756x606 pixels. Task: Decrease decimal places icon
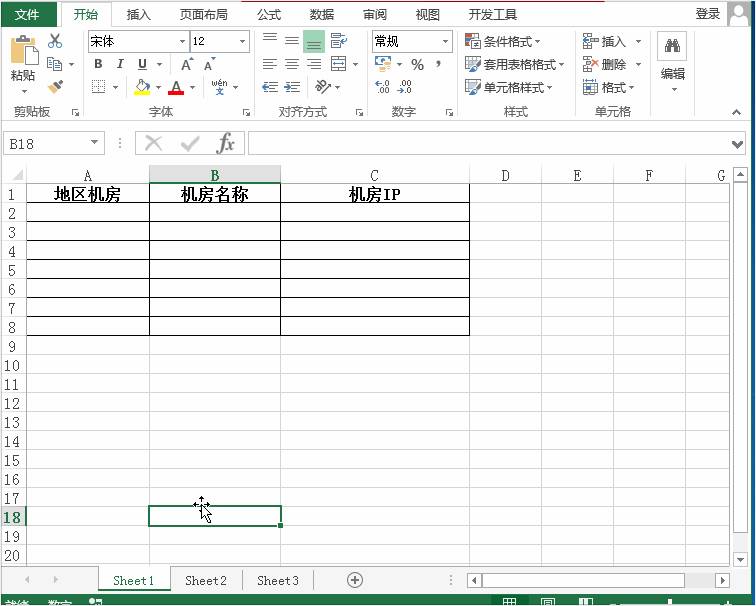point(405,87)
